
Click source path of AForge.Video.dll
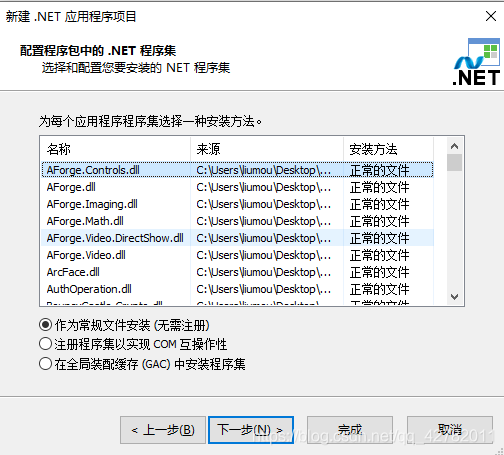(x=264, y=255)
